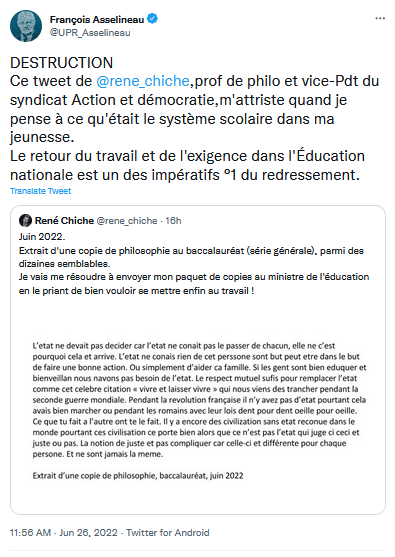The height and width of the screenshot is (557, 395).
Task: Click the René Chiche name in quoted tweet
Action: click(x=64, y=221)
